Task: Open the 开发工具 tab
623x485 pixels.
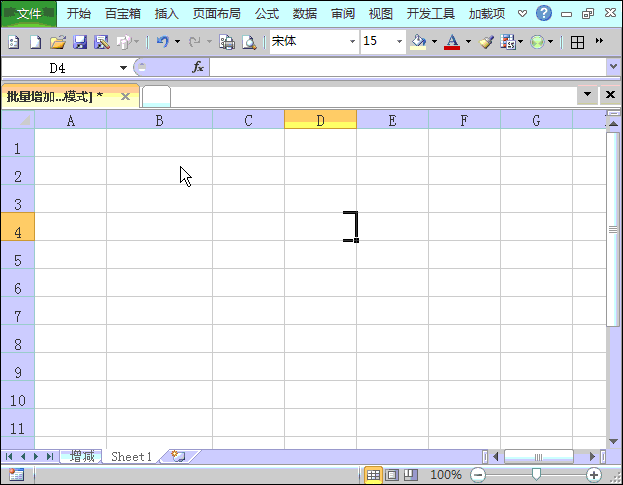Action: coord(431,14)
